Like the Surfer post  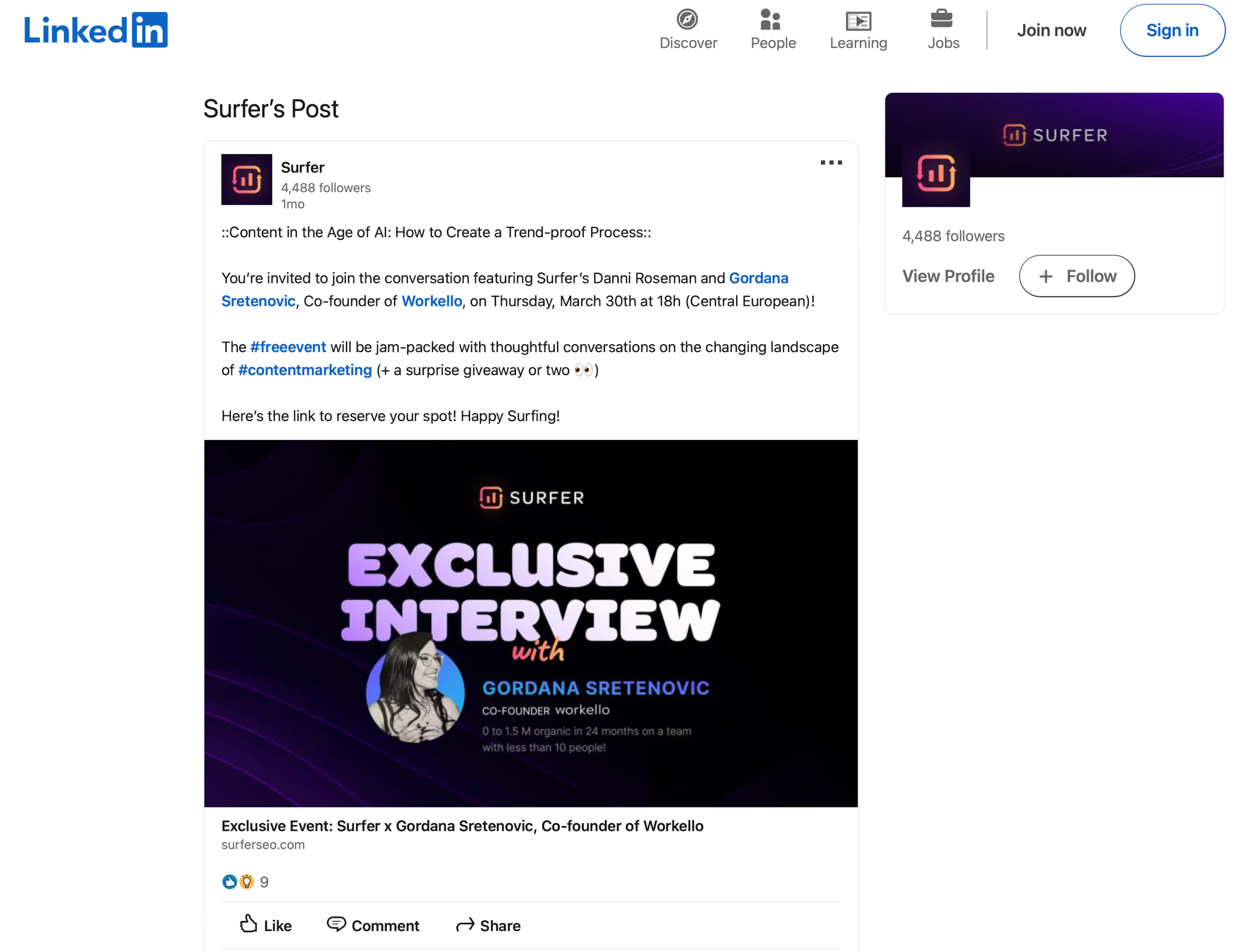(265, 925)
